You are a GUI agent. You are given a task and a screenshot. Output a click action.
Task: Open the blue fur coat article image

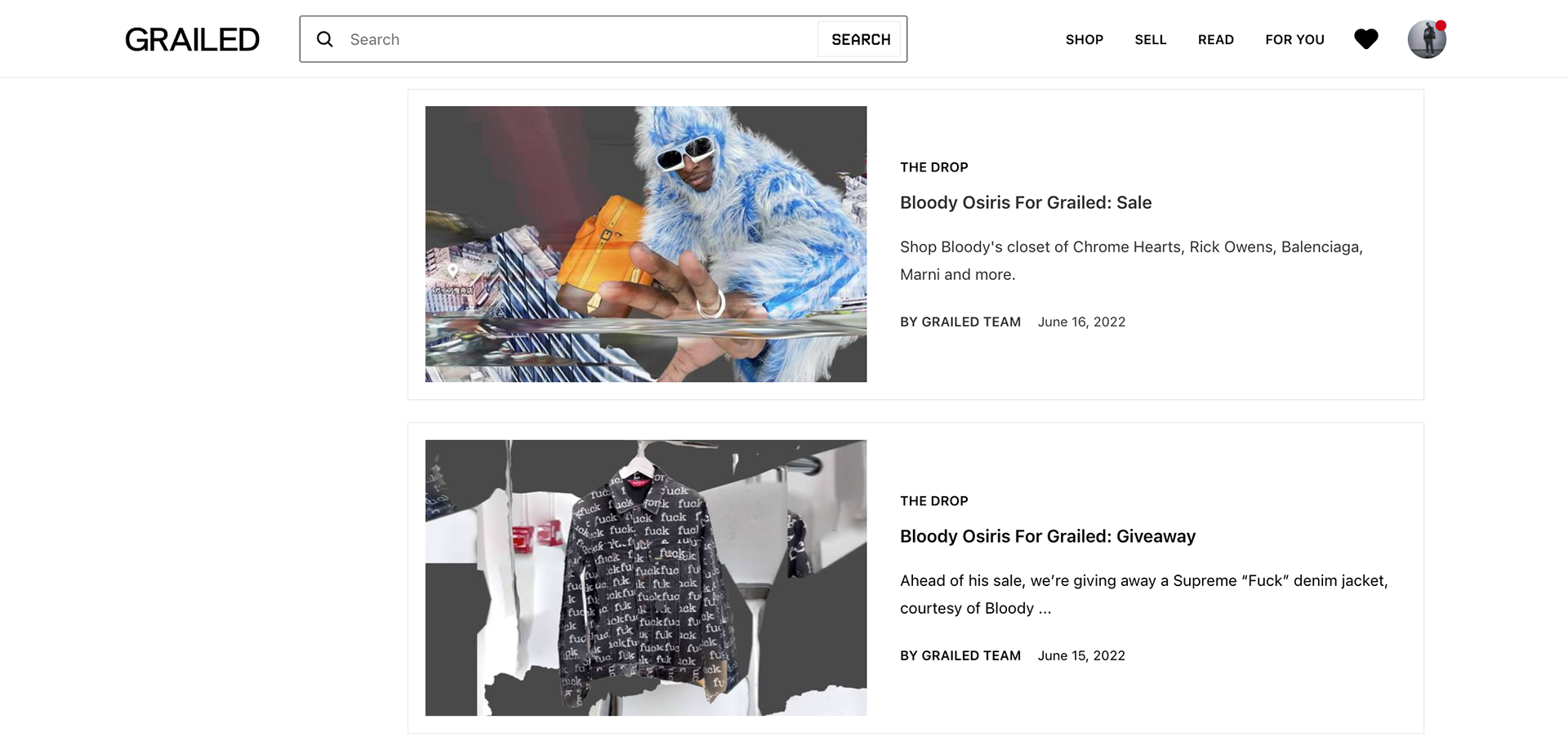click(645, 244)
